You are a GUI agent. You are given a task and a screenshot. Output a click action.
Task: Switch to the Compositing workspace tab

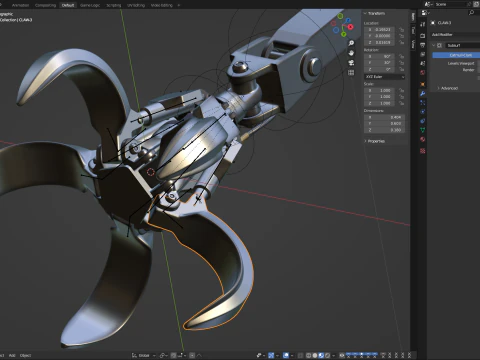point(45,5)
